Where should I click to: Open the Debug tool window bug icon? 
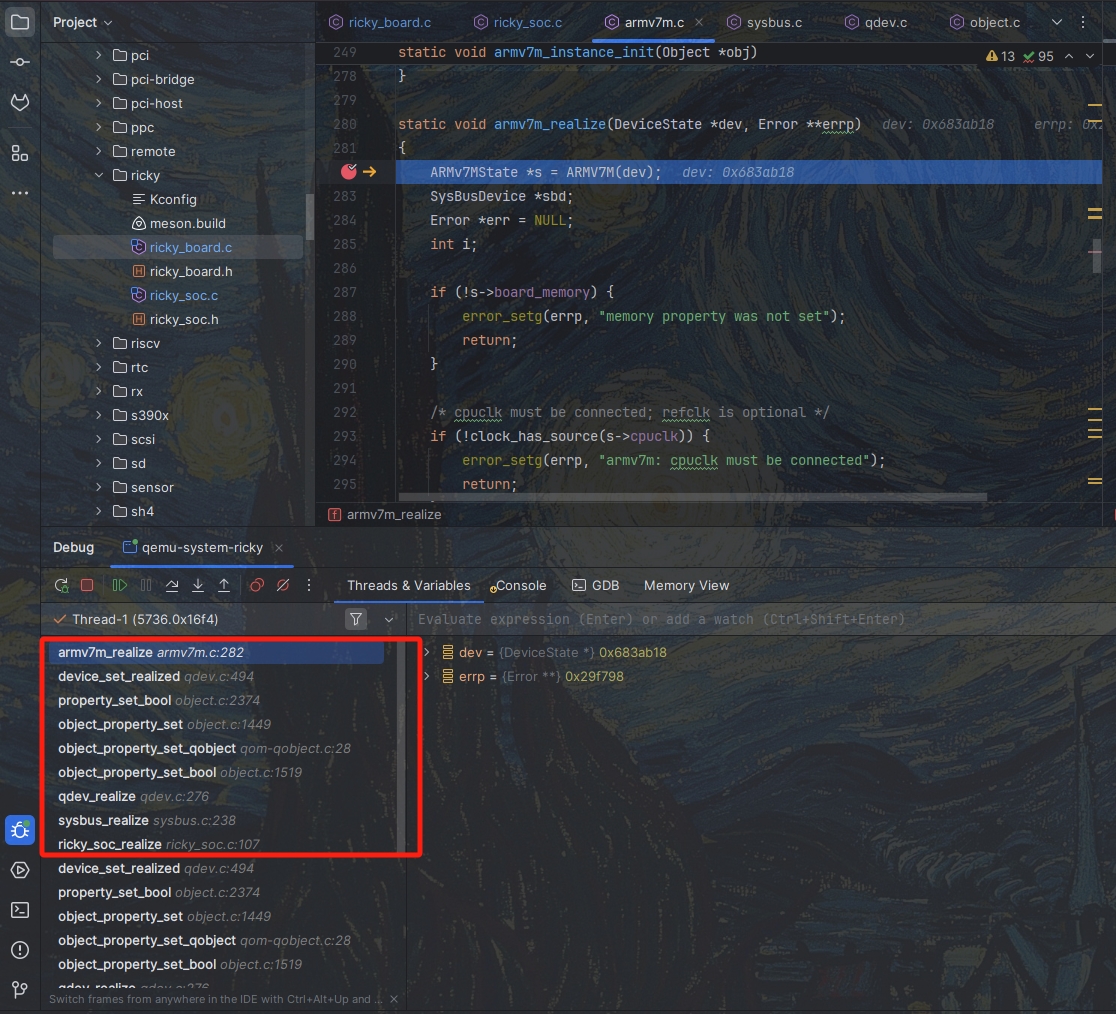click(20, 830)
